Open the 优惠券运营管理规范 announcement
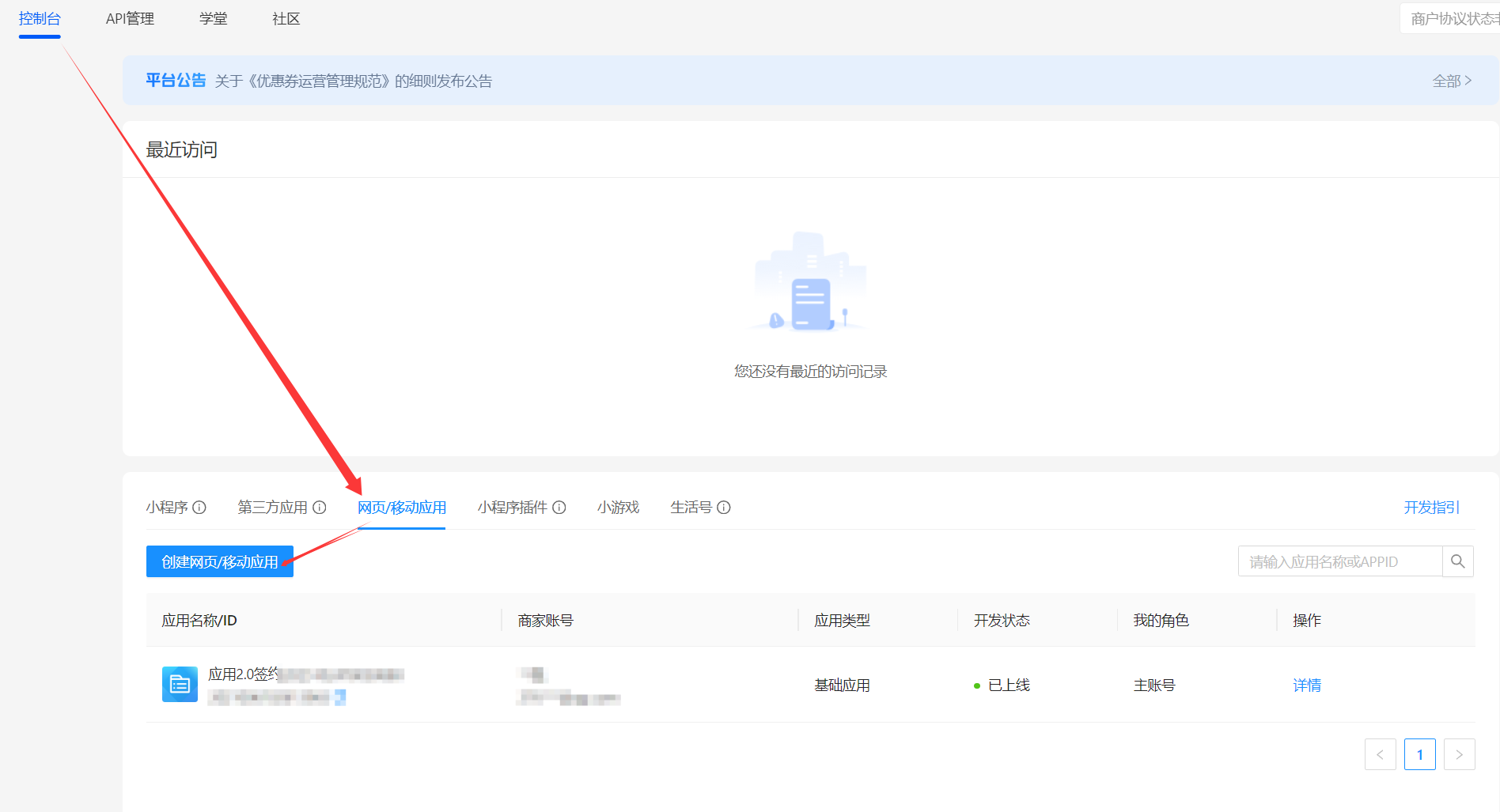1500x812 pixels. (x=354, y=81)
